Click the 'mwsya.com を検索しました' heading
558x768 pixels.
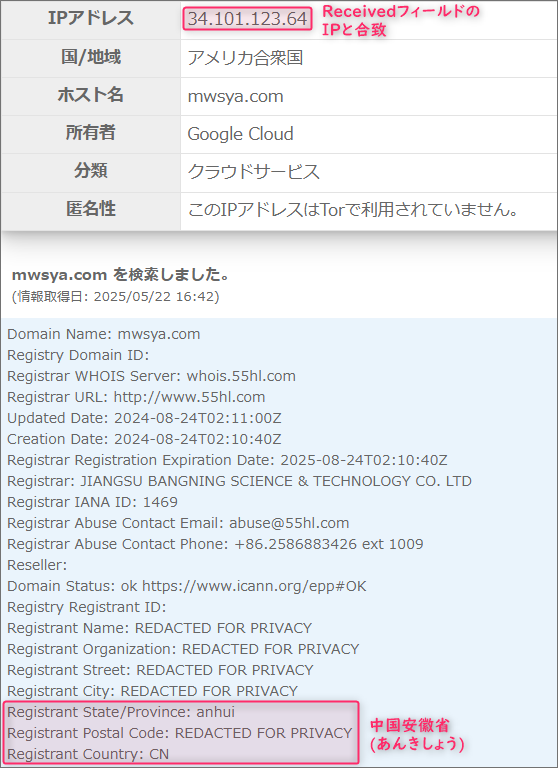coord(121,275)
